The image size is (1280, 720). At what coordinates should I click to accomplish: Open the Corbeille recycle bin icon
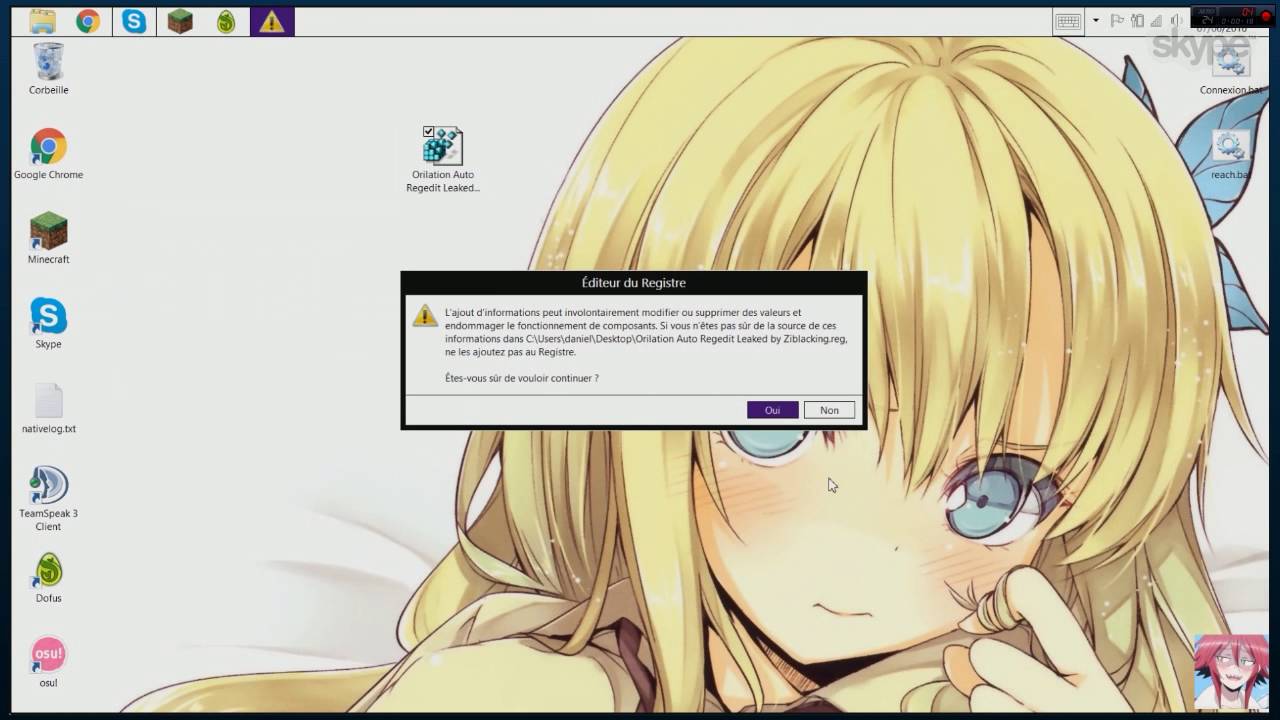(48, 69)
